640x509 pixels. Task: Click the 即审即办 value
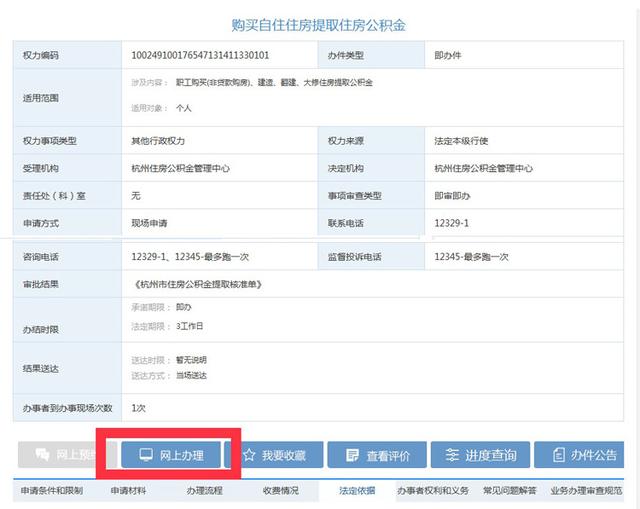coord(452,196)
